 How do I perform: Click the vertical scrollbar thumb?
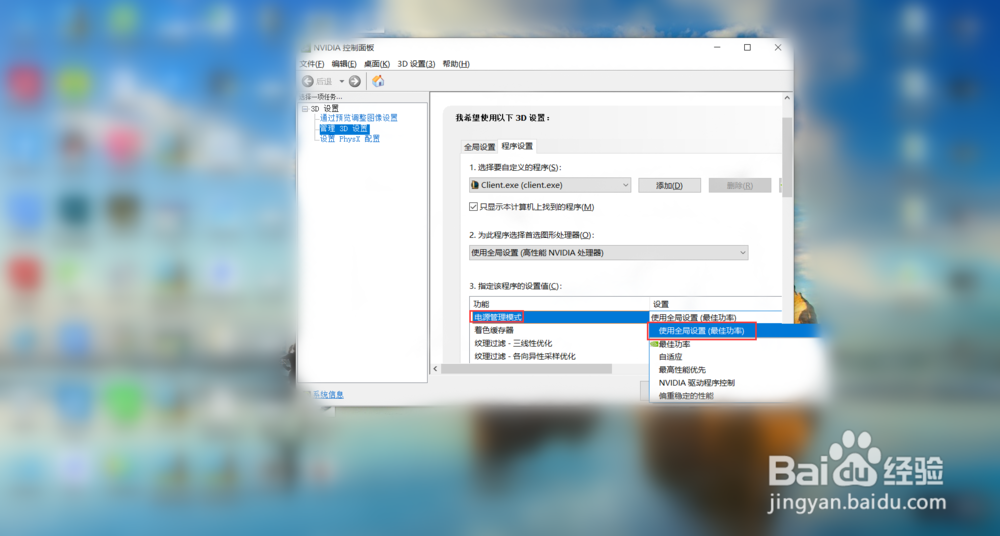coord(787,158)
